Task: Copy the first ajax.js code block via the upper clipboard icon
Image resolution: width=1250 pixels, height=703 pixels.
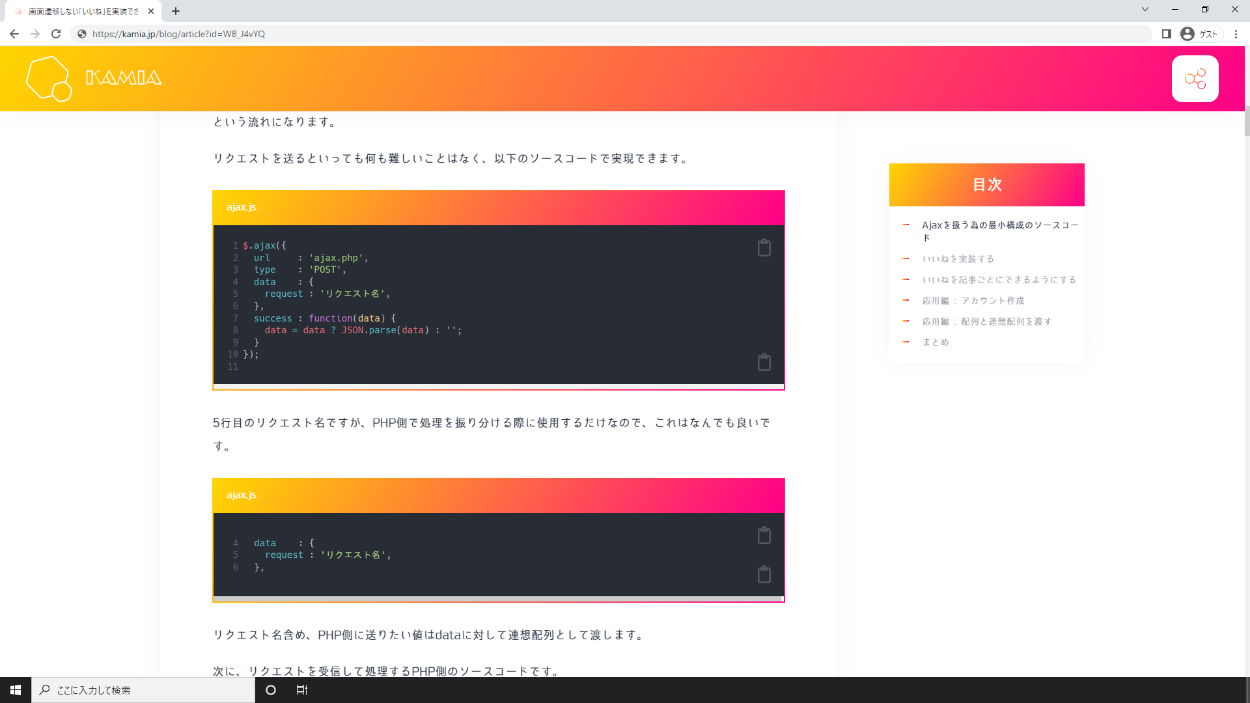Action: (x=764, y=248)
